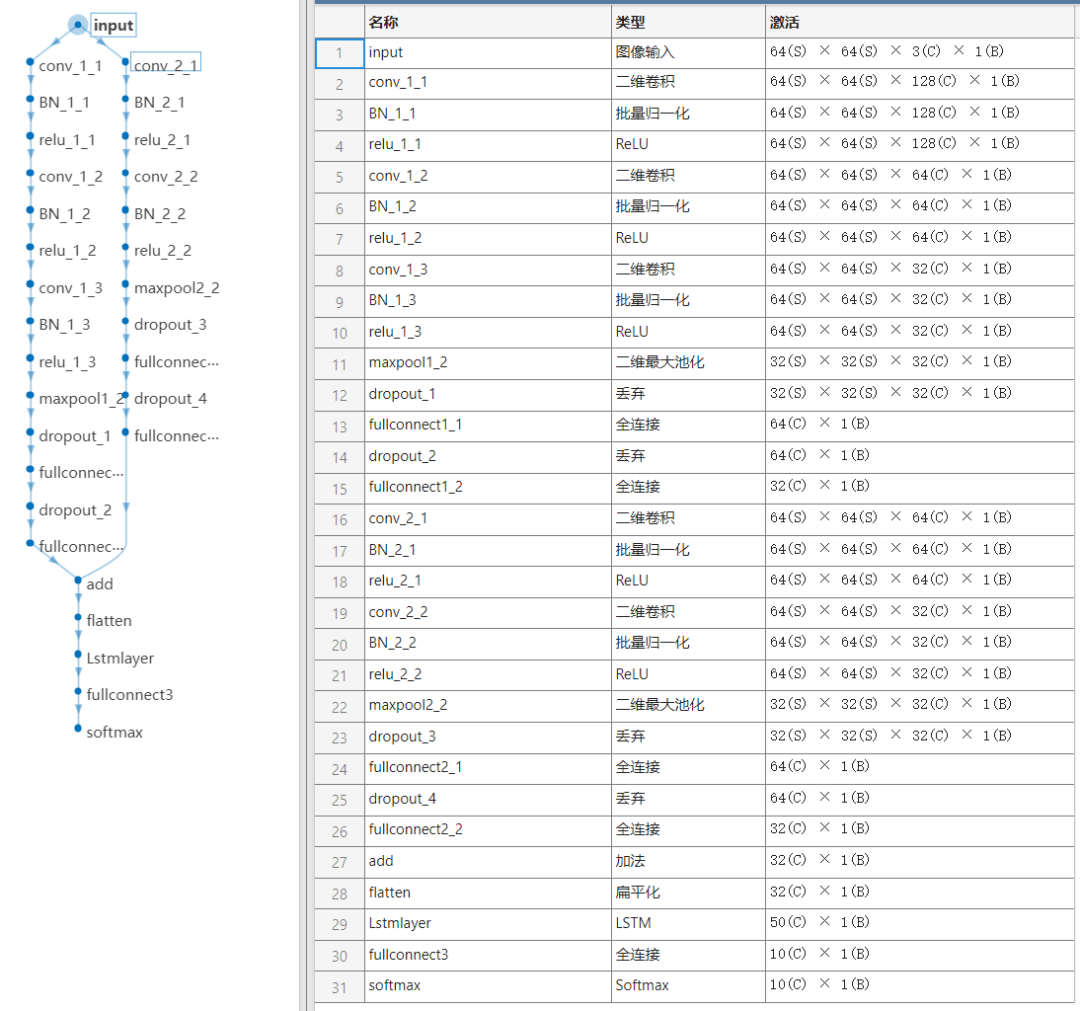
Task: Select relu_2_1 node in the graph
Action: coord(162,140)
